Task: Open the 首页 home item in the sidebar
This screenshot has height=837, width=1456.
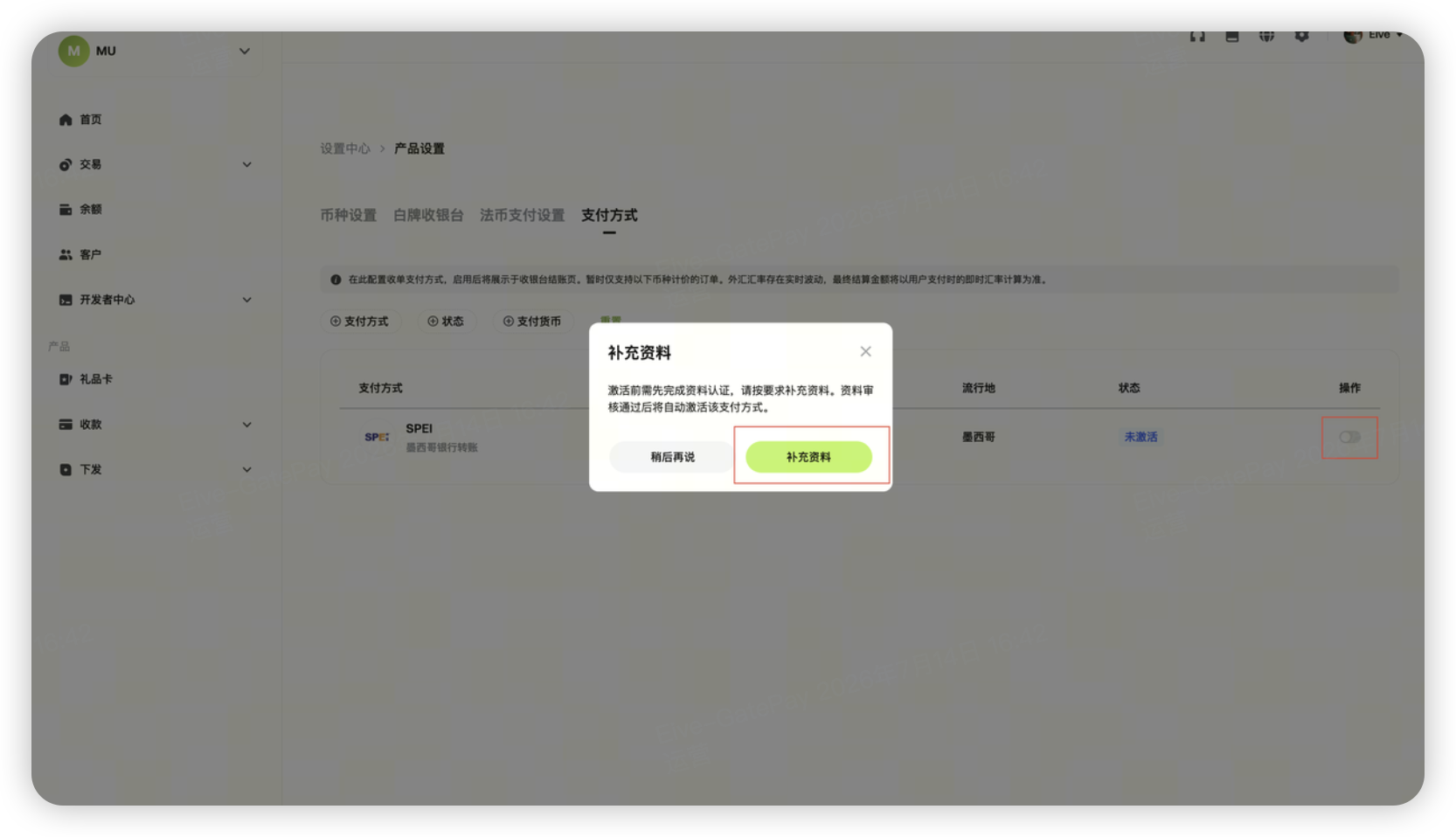Action: tap(80, 120)
